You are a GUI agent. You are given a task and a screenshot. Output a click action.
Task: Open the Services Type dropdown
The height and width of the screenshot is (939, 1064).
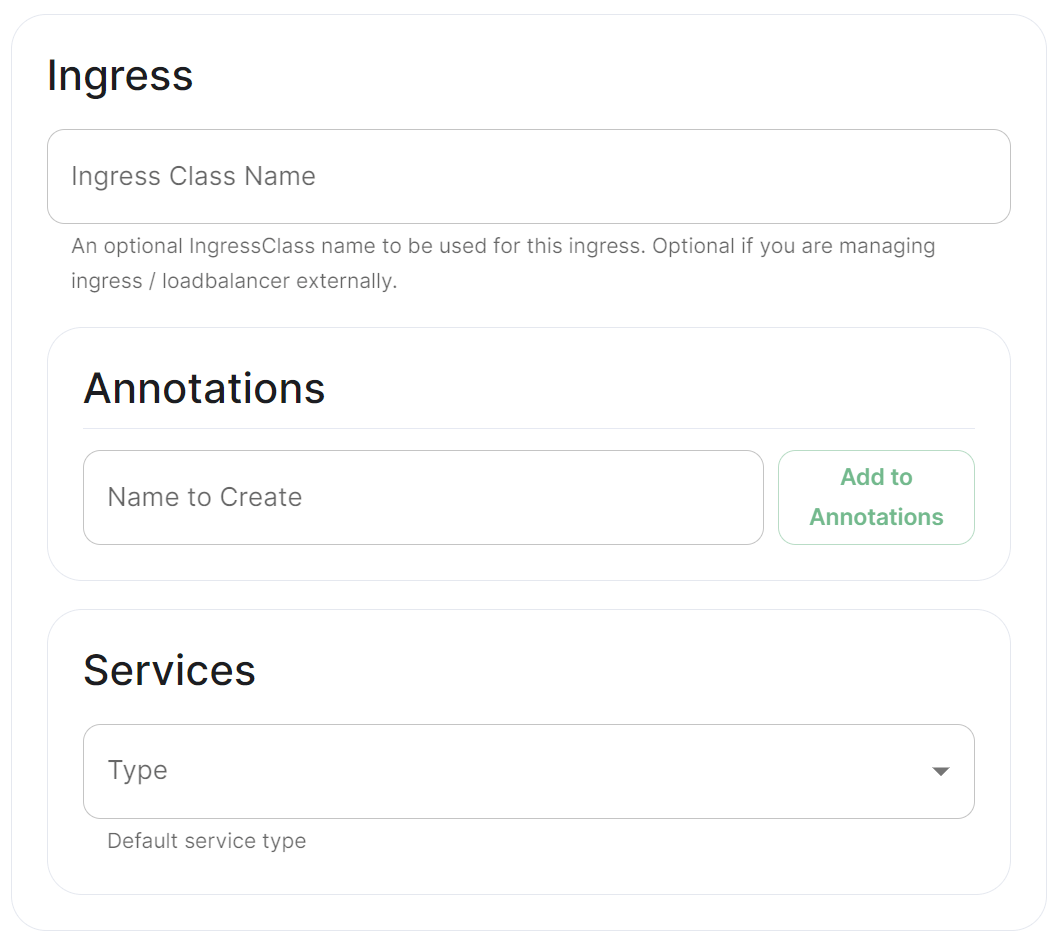[x=529, y=771]
